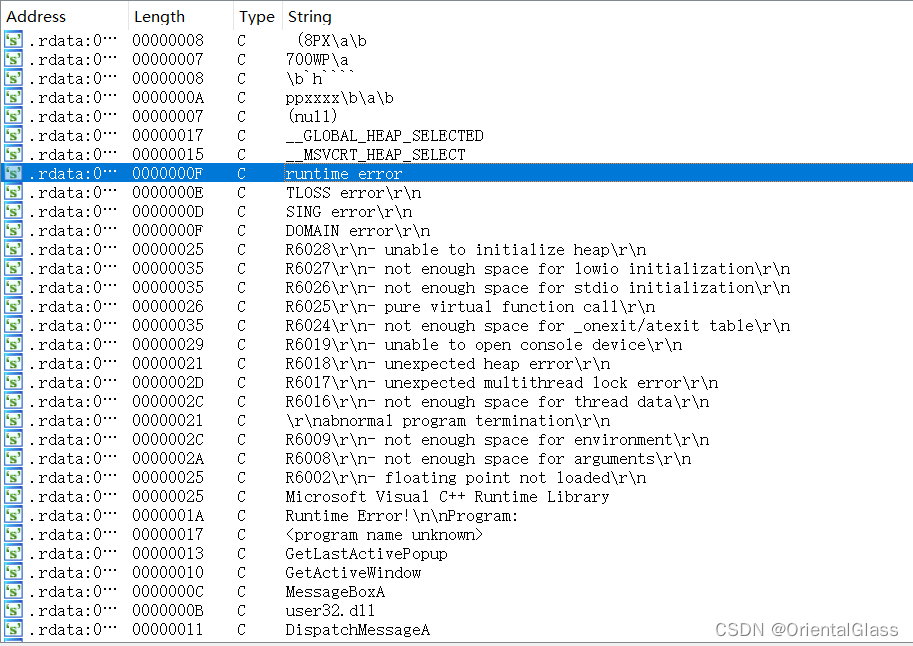Select "R6002 floating point not loaded" string

point(466,478)
